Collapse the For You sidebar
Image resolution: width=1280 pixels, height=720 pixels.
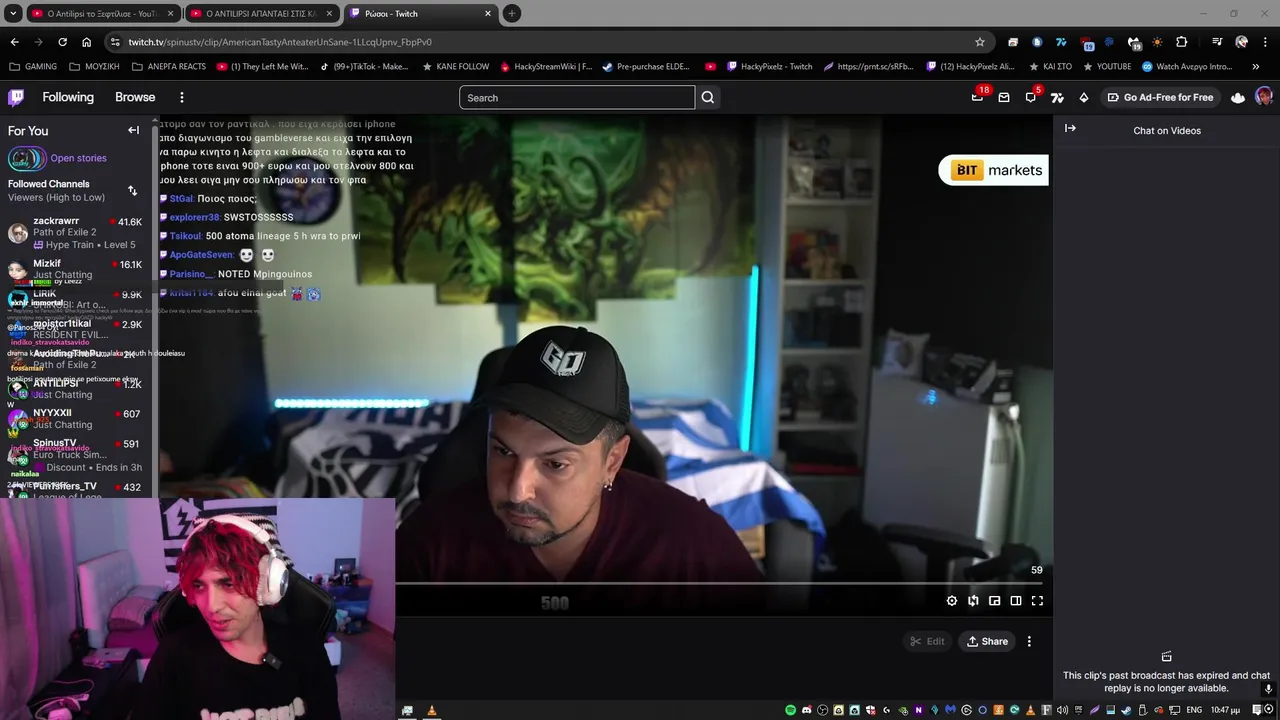[133, 130]
